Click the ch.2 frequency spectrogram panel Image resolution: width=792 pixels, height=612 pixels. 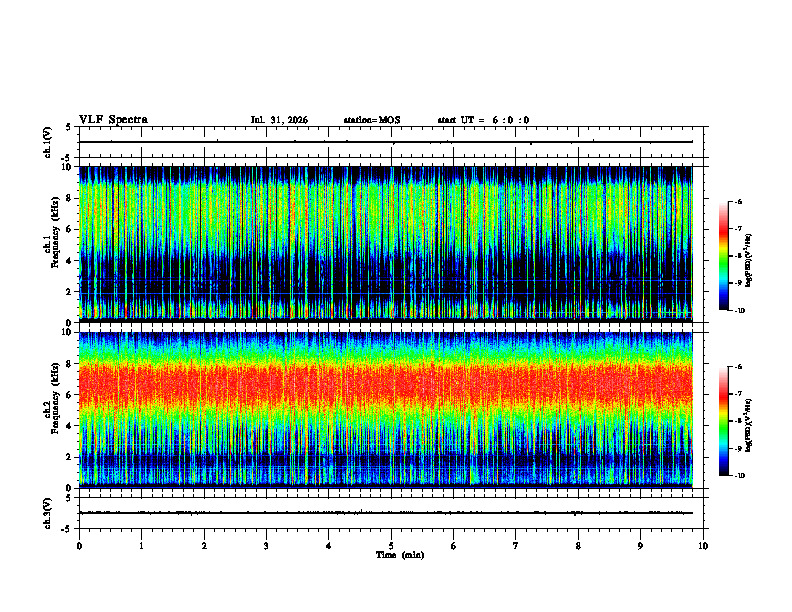(386, 410)
